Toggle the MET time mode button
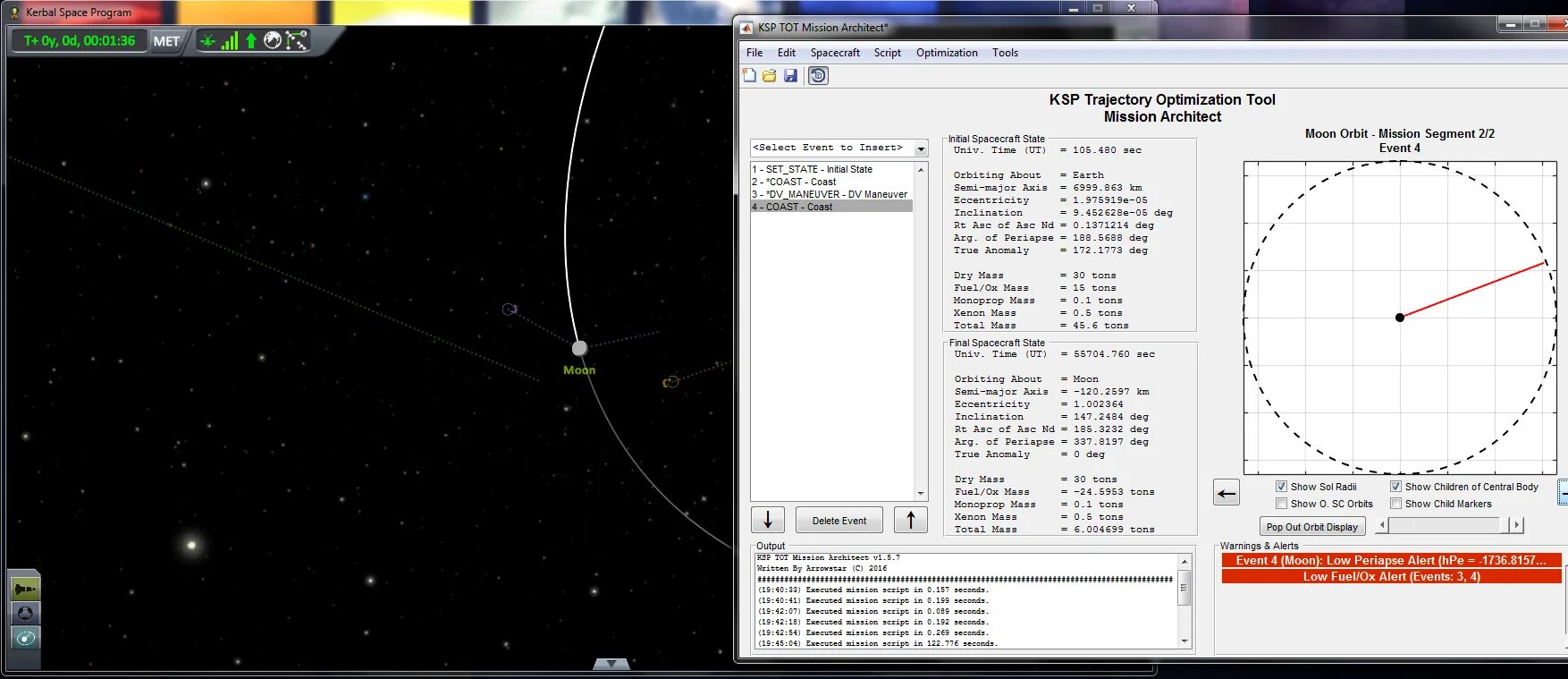This screenshot has height=679, width=1568. (166, 41)
